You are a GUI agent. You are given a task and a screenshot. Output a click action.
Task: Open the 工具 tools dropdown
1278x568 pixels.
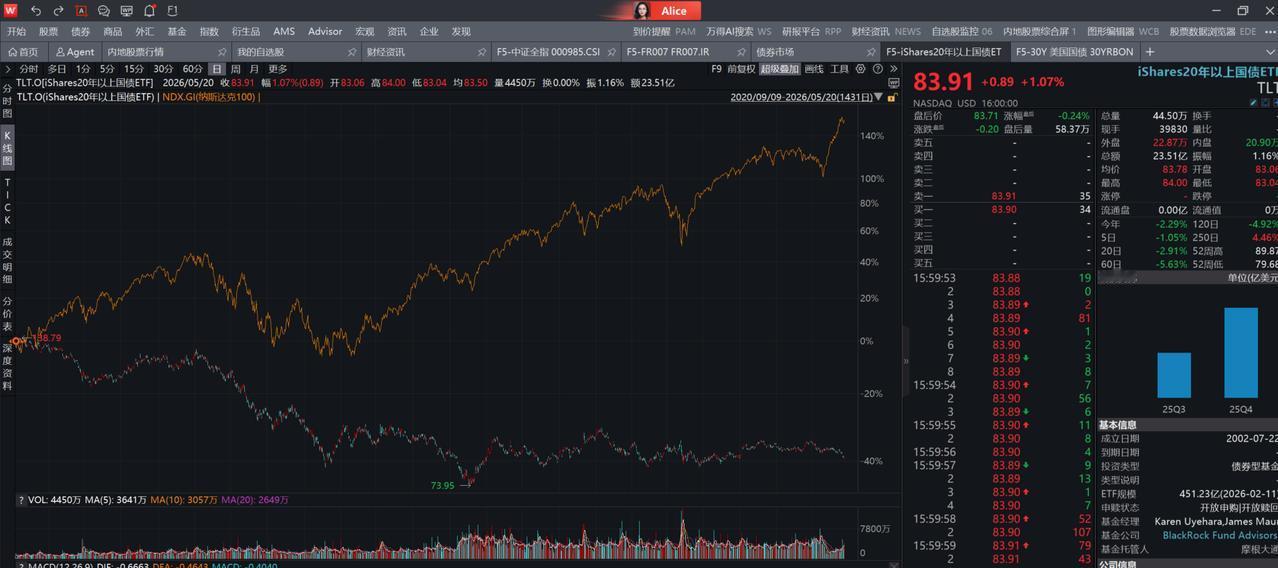pyautogui.click(x=839, y=69)
